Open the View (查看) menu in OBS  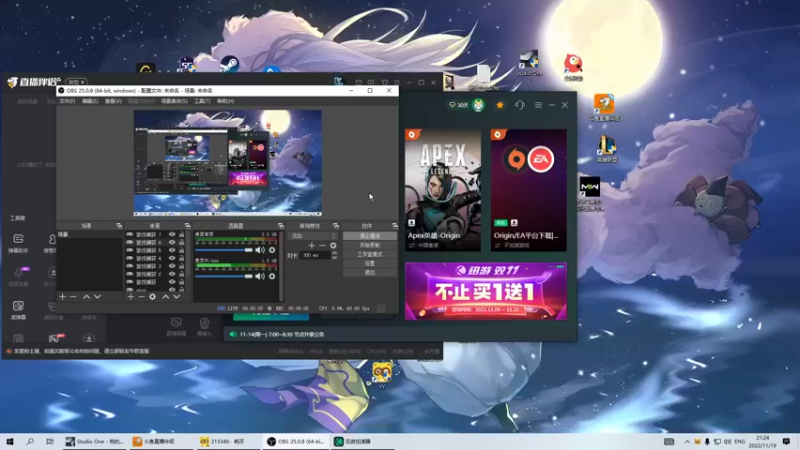point(113,101)
